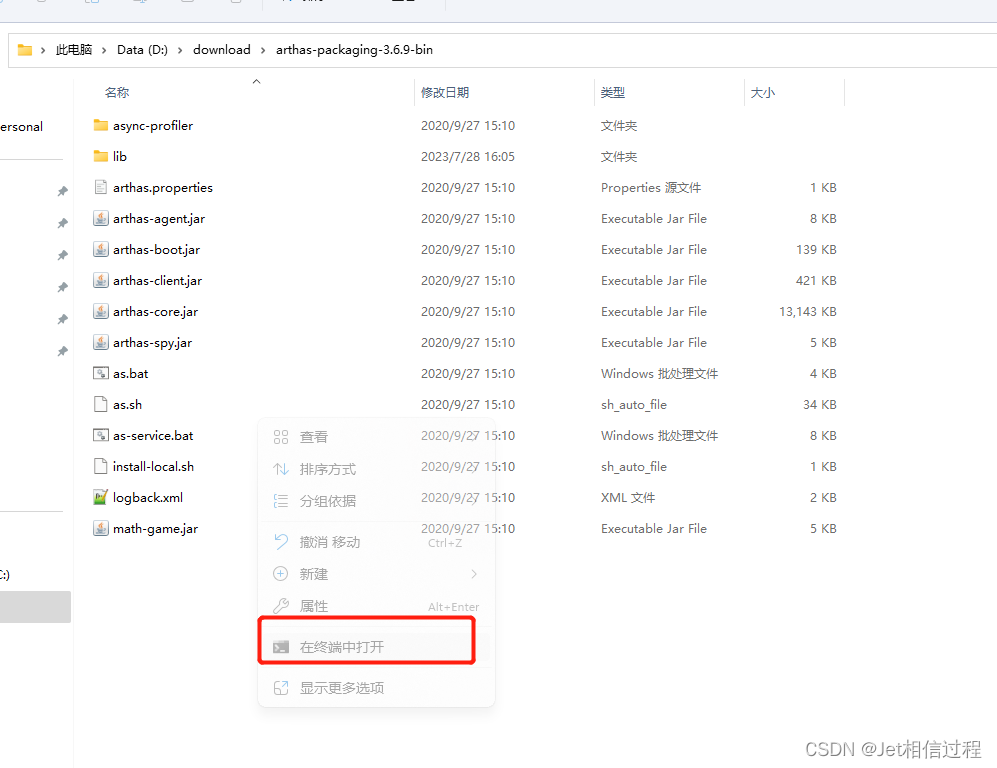Select the logback.xml file name
The height and width of the screenshot is (768, 997).
click(148, 498)
